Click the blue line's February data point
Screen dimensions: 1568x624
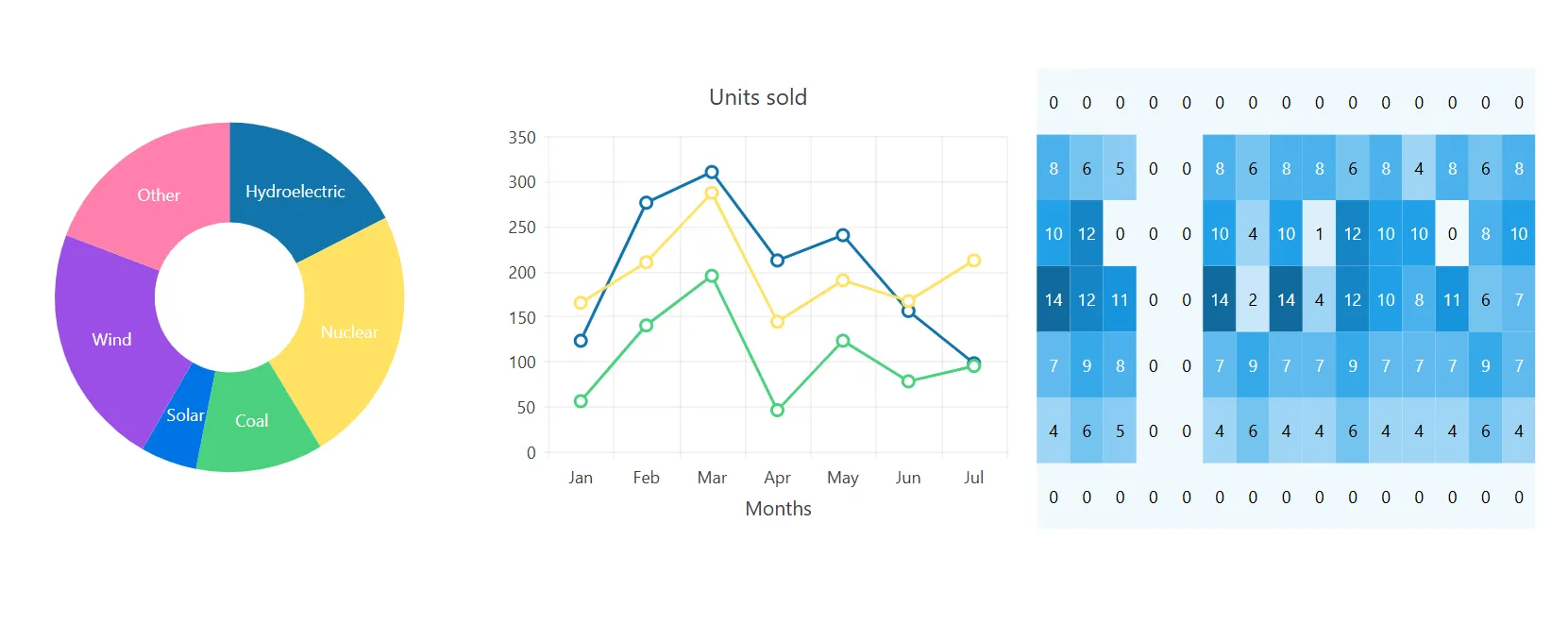(647, 203)
